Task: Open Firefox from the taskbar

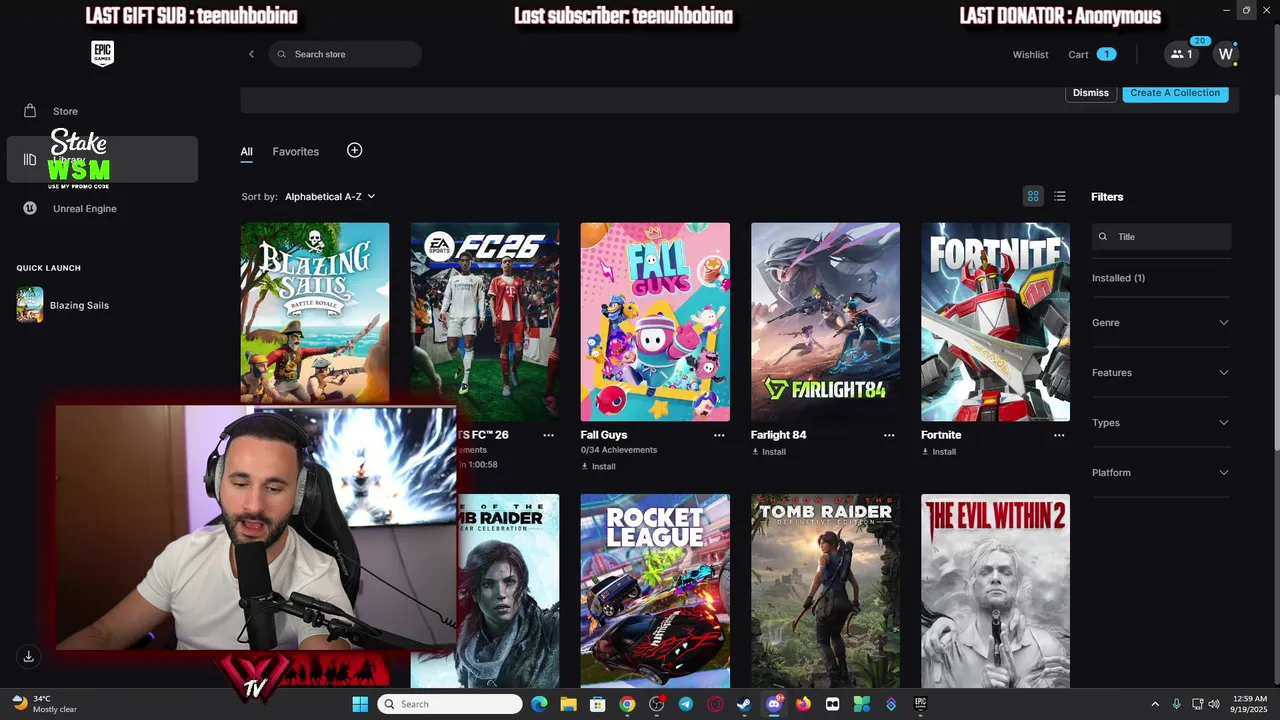Action: click(803, 704)
